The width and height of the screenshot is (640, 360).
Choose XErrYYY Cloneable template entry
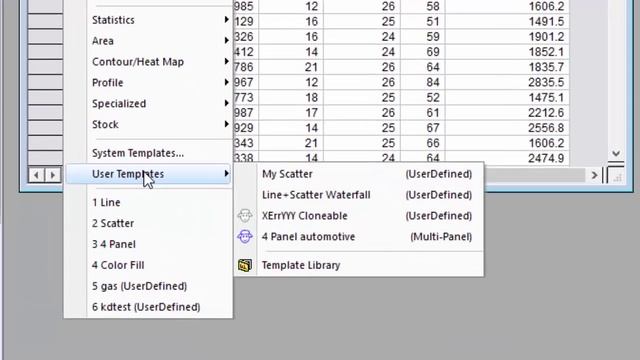coord(359,216)
